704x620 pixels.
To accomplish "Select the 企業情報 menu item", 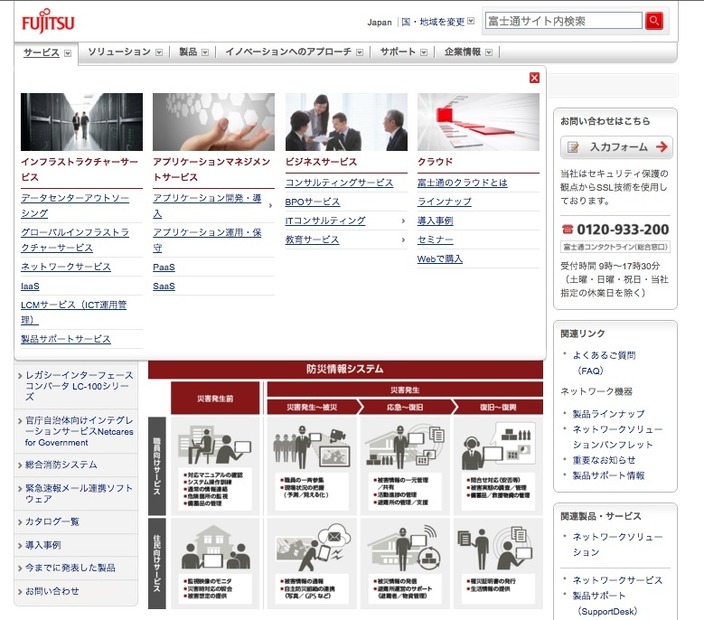I will 462,52.
